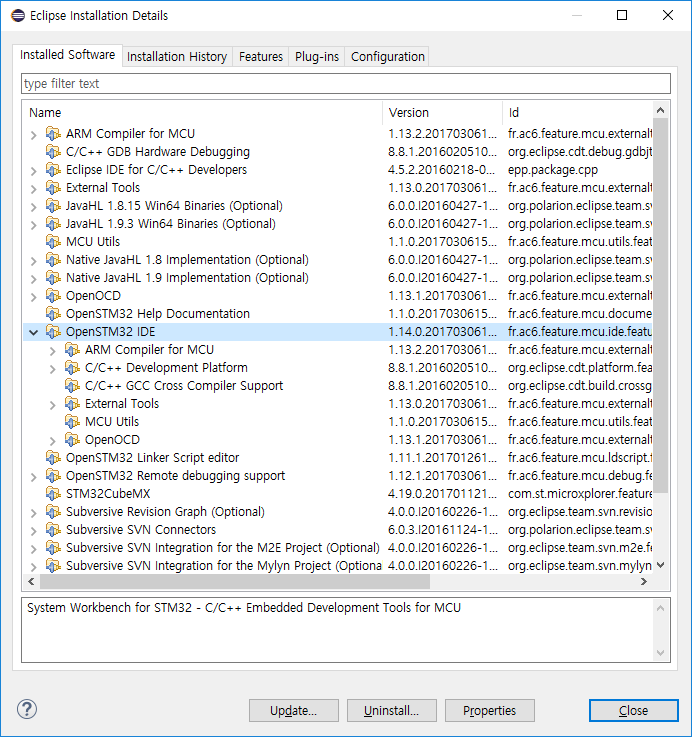Viewport: 692px width, 737px height.
Task: Select the Installed Software tab
Action: click(67, 55)
